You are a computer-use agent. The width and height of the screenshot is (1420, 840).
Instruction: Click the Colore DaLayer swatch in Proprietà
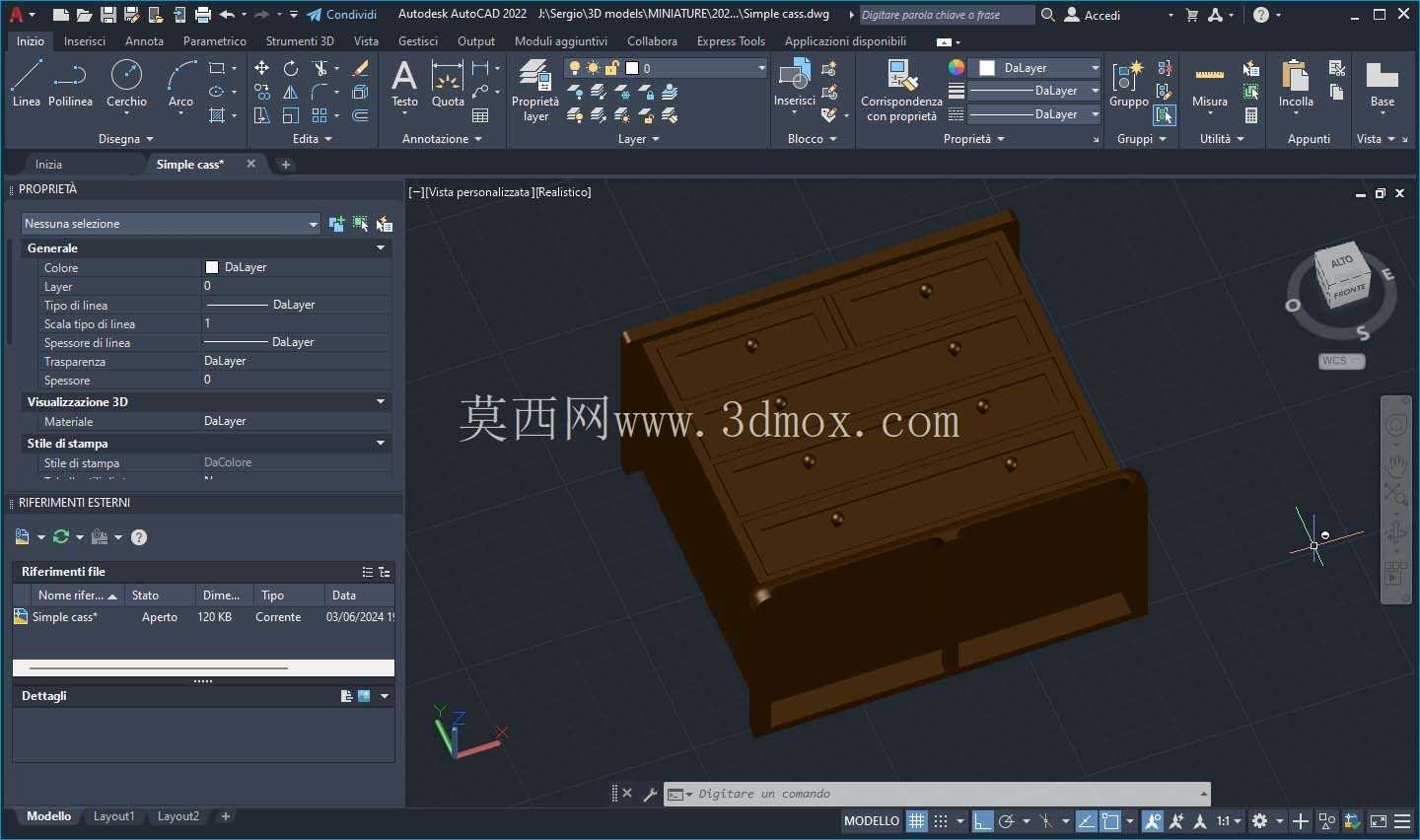pyautogui.click(x=211, y=267)
